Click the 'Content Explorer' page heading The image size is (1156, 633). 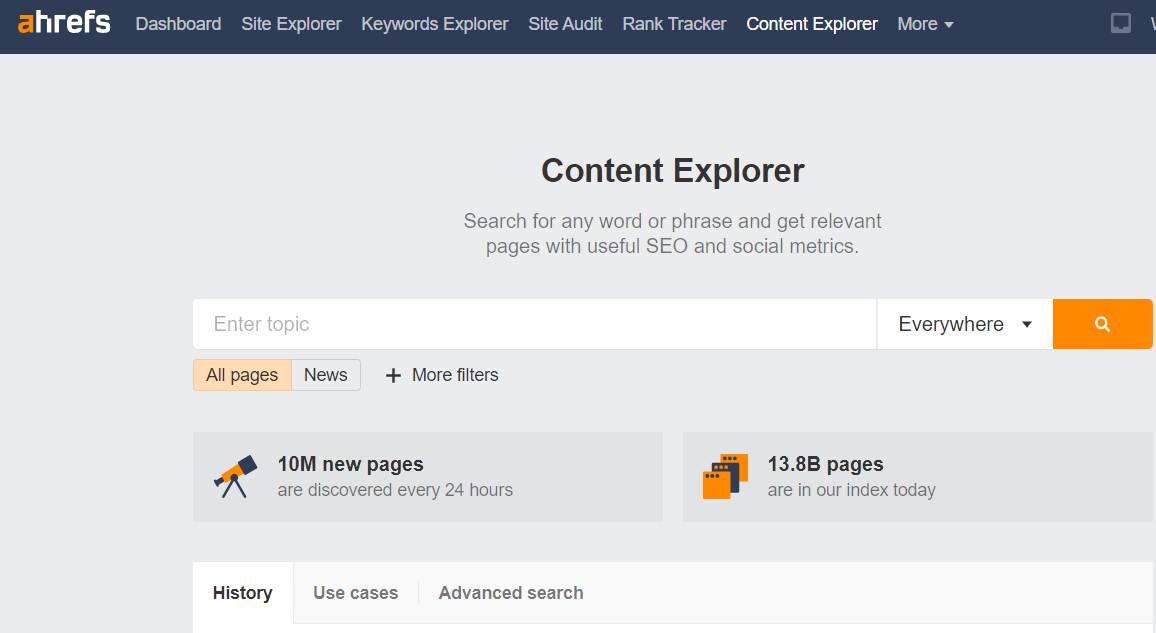tap(672, 171)
